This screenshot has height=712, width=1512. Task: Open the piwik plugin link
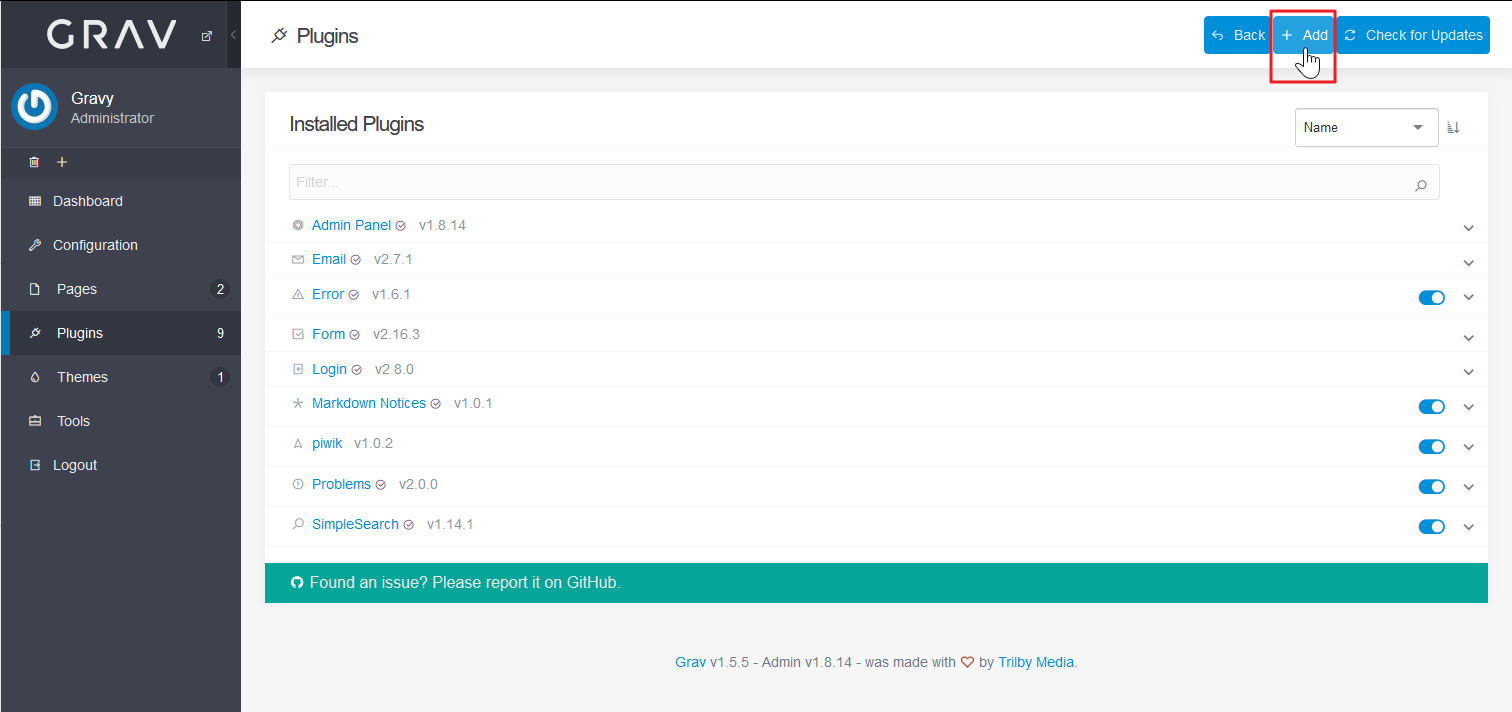tap(327, 443)
